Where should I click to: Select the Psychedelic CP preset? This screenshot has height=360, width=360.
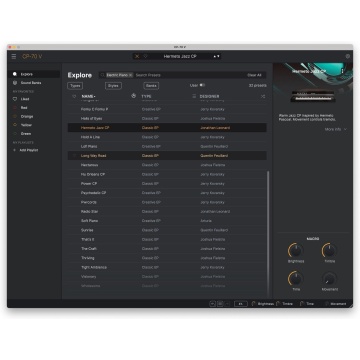click(167, 193)
